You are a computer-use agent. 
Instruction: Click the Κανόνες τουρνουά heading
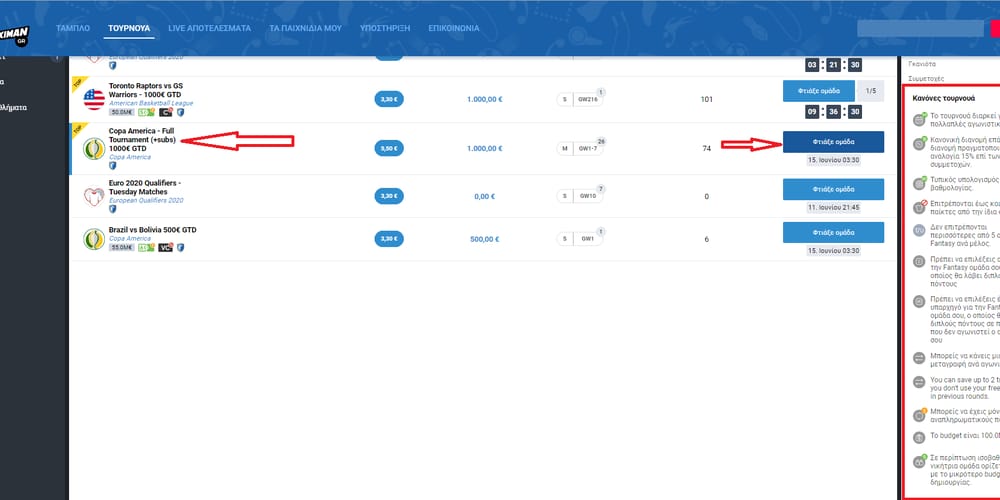click(943, 98)
